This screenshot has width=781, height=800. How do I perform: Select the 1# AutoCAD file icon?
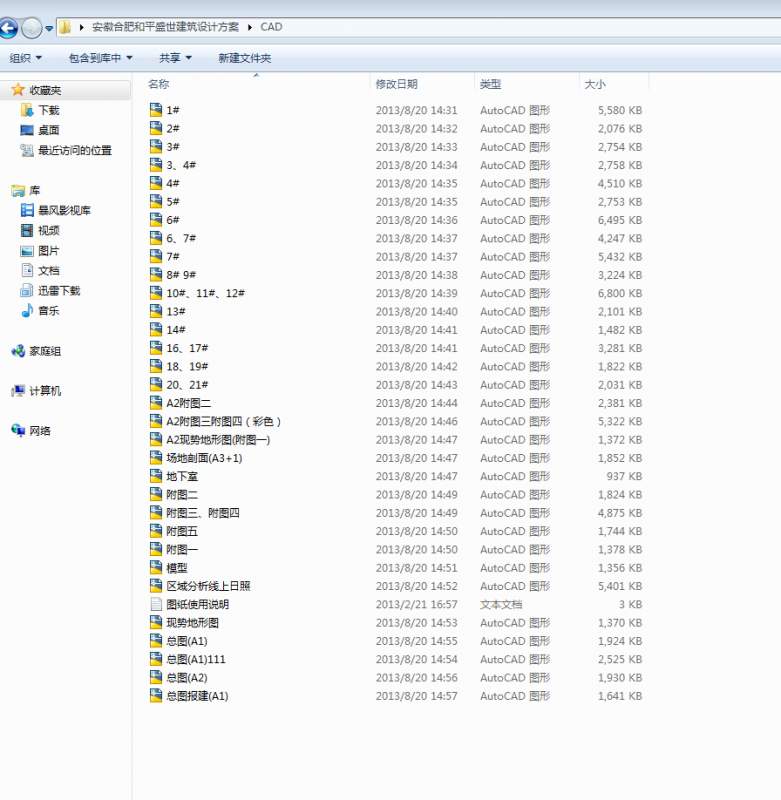coord(156,110)
